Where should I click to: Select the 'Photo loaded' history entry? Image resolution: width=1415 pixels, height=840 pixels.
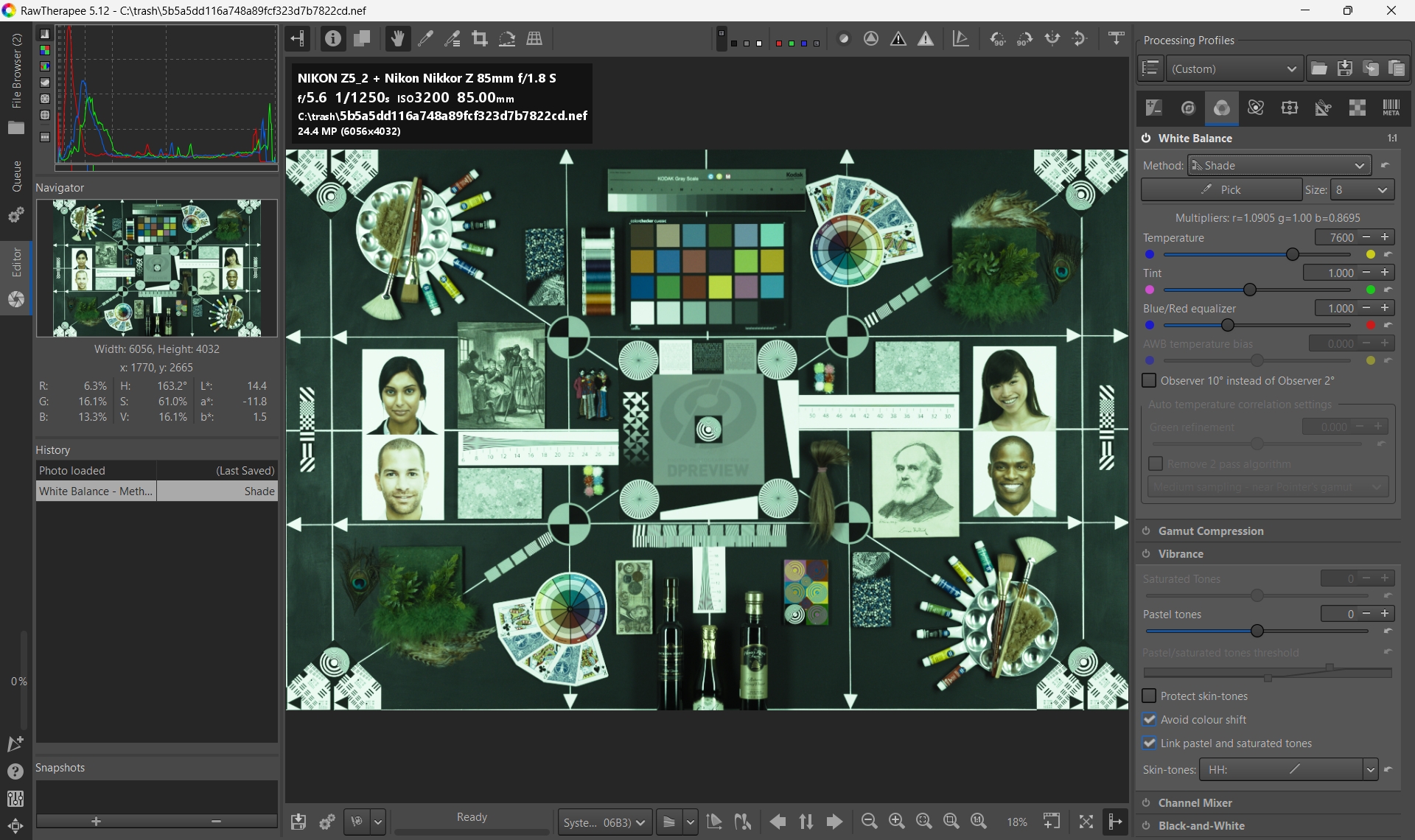(156, 470)
